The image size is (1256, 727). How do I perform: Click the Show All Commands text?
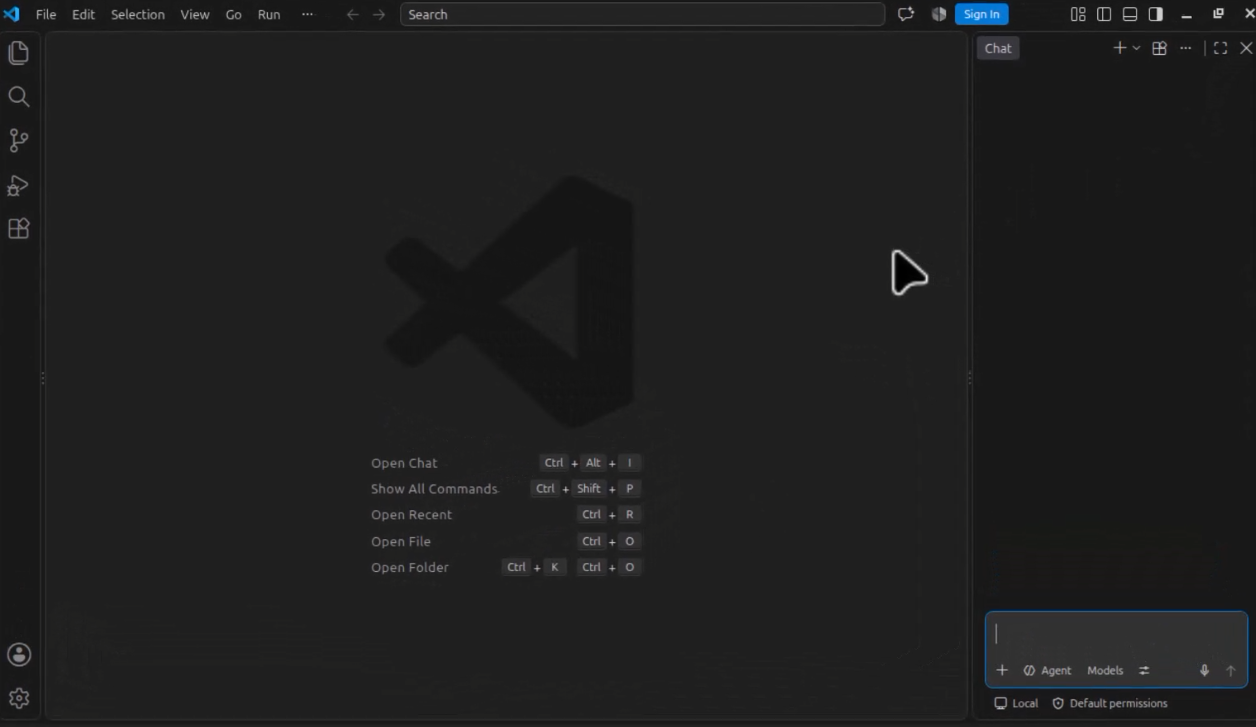(434, 489)
